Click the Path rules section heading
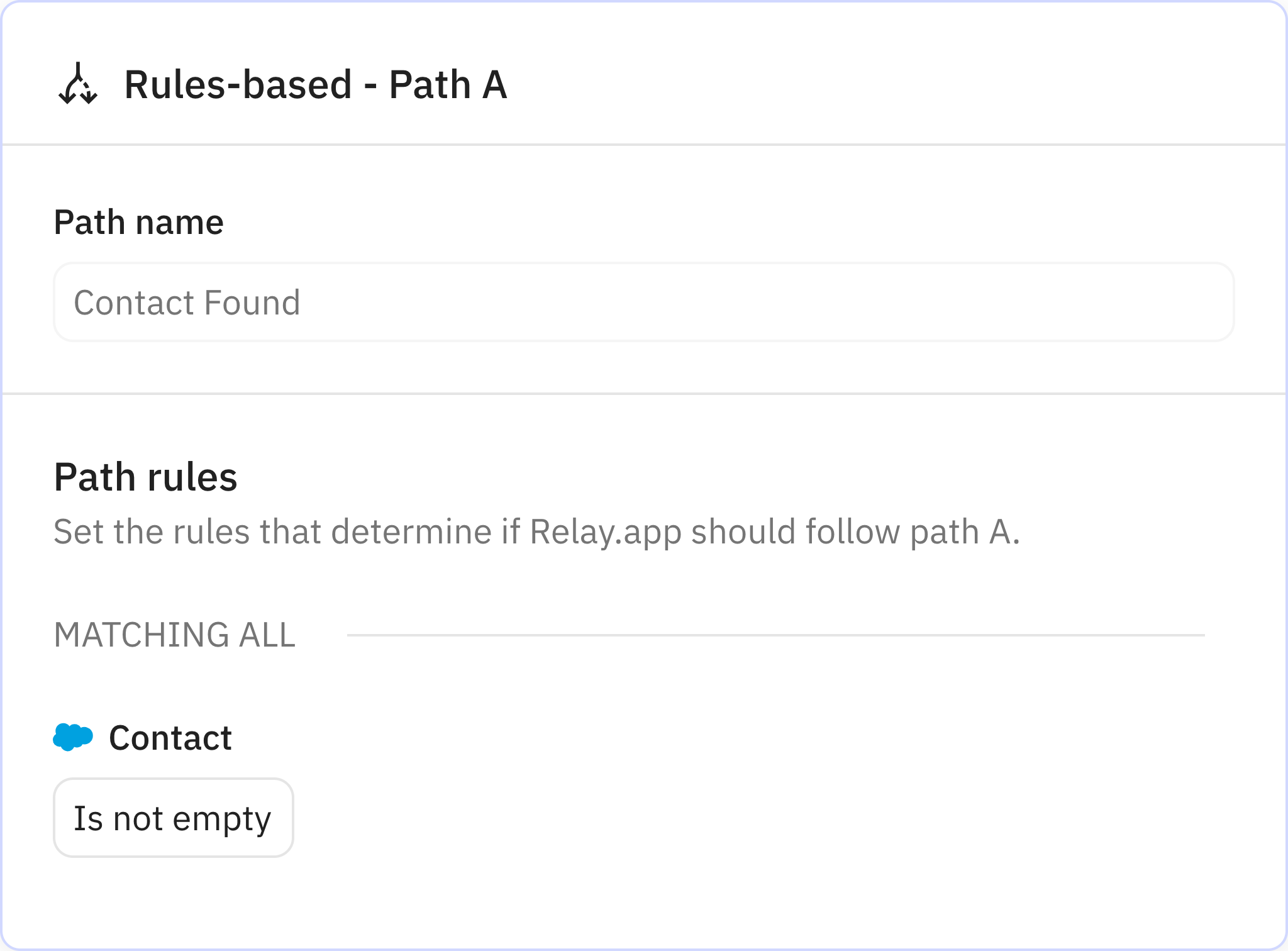This screenshot has height=951, width=1288. 146,477
